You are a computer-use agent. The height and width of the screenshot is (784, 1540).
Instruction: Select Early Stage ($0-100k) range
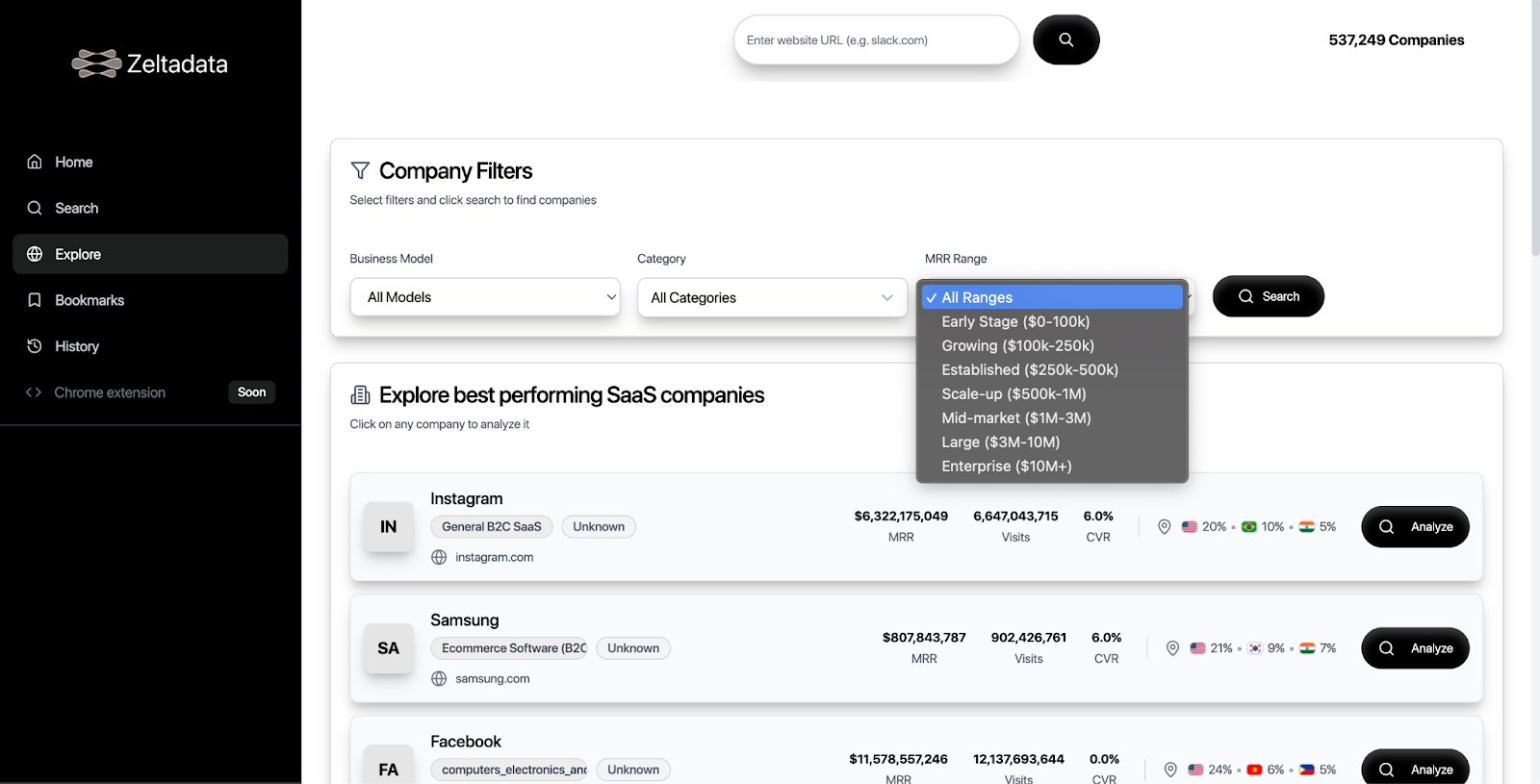click(x=1052, y=321)
